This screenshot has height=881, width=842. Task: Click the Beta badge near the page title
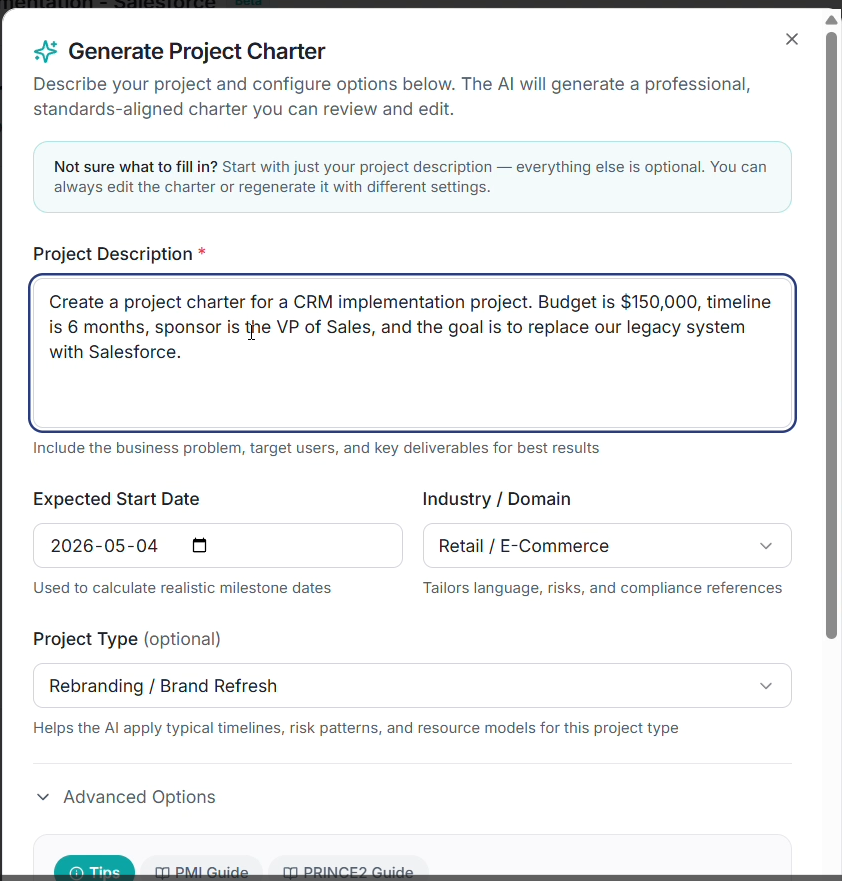pos(248,3)
